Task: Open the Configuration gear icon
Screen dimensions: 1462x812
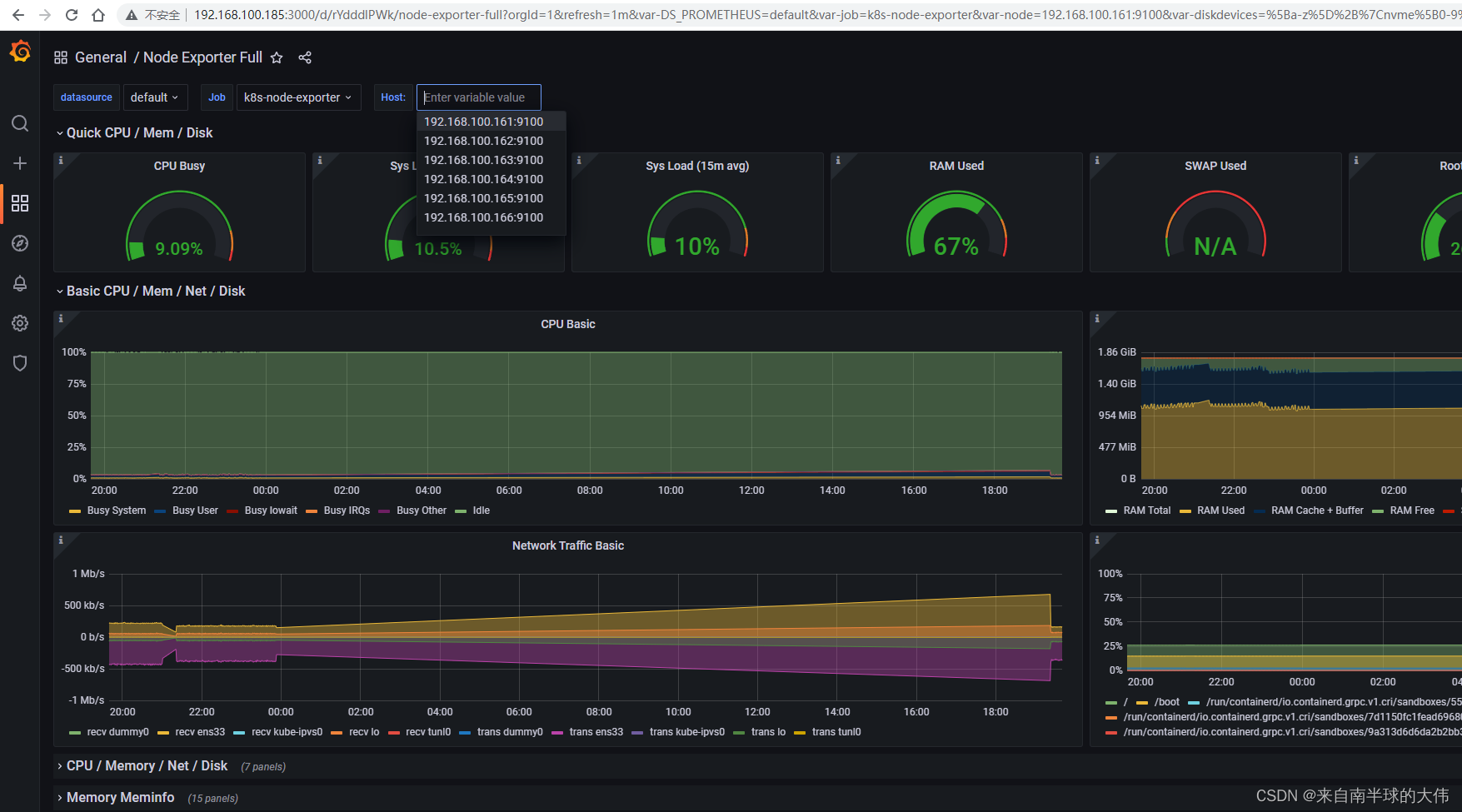Action: (x=20, y=323)
